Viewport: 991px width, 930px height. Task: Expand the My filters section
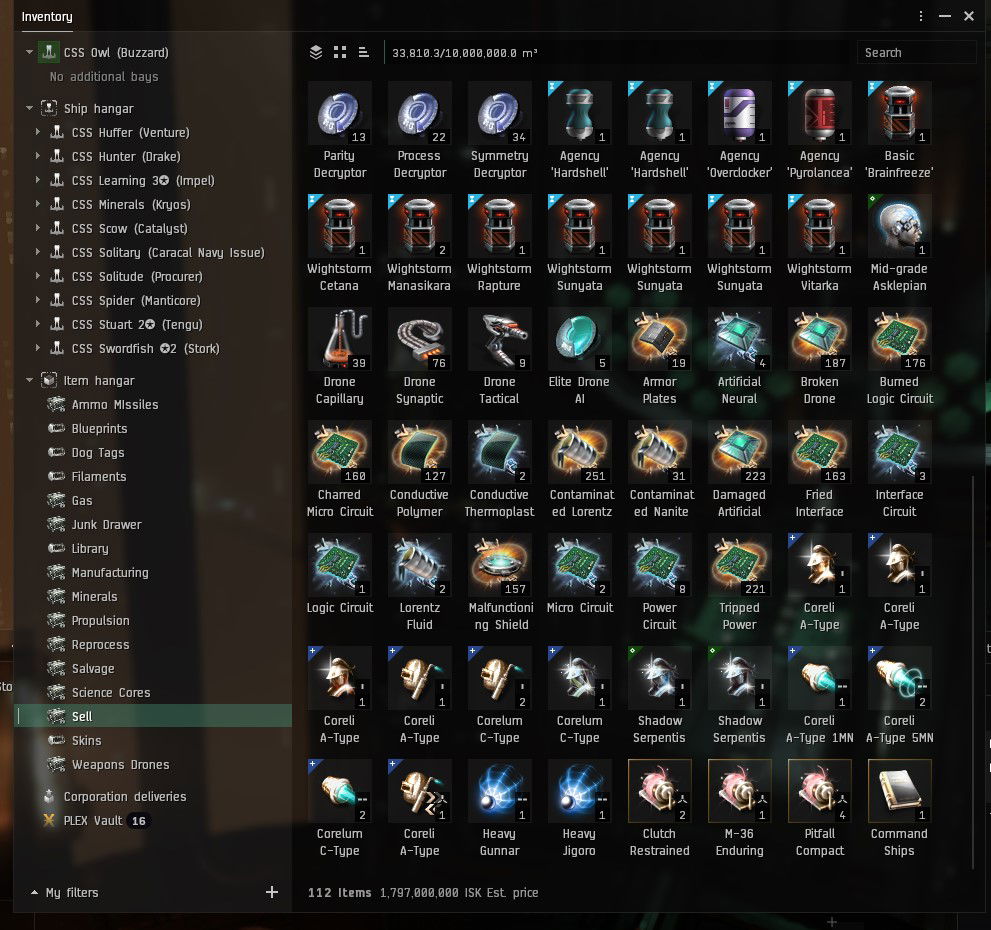click(34, 893)
